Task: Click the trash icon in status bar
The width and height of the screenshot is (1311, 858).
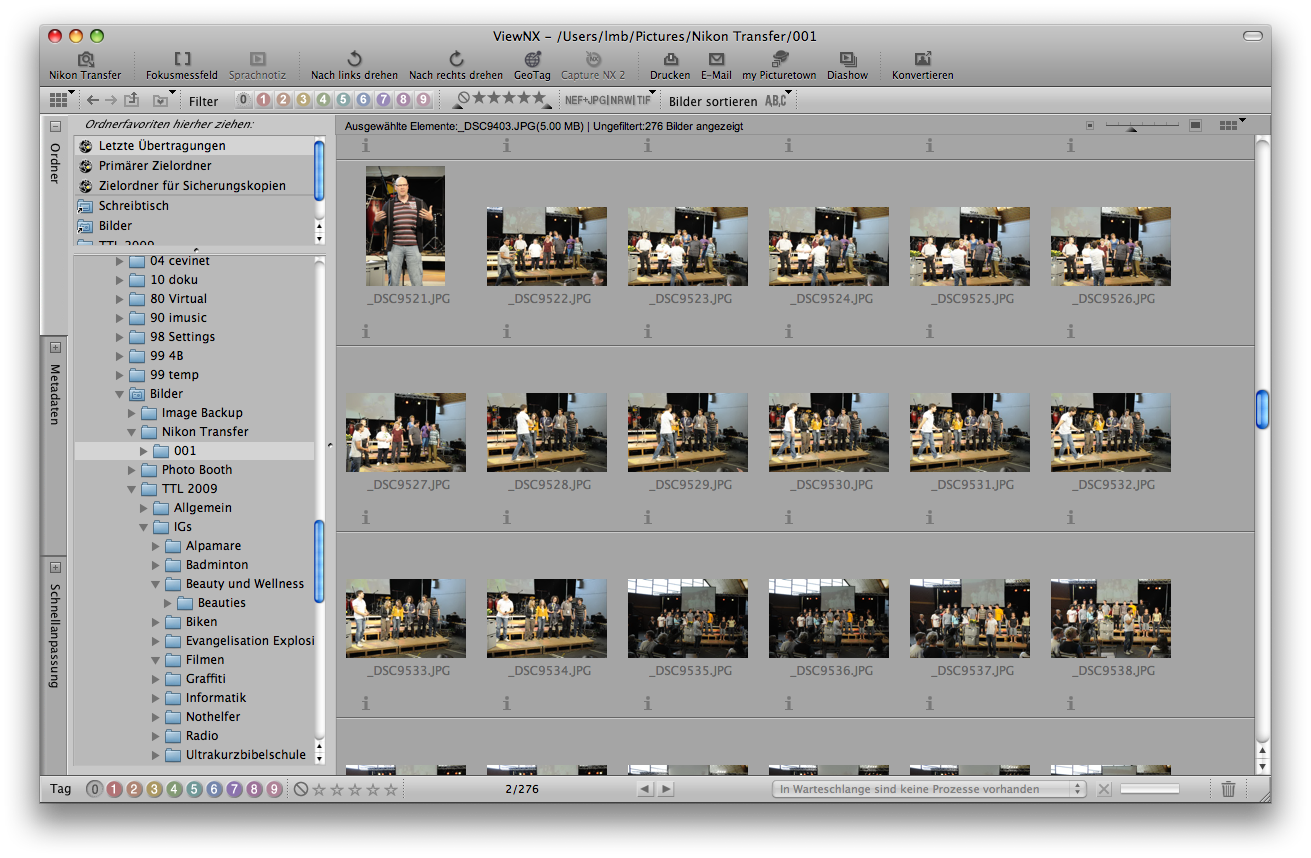Action: [1228, 789]
